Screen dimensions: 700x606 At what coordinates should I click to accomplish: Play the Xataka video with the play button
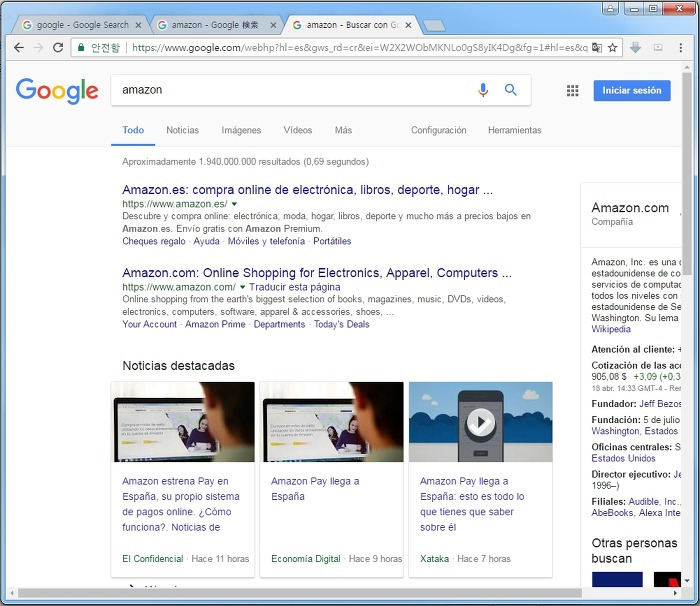tap(480, 422)
